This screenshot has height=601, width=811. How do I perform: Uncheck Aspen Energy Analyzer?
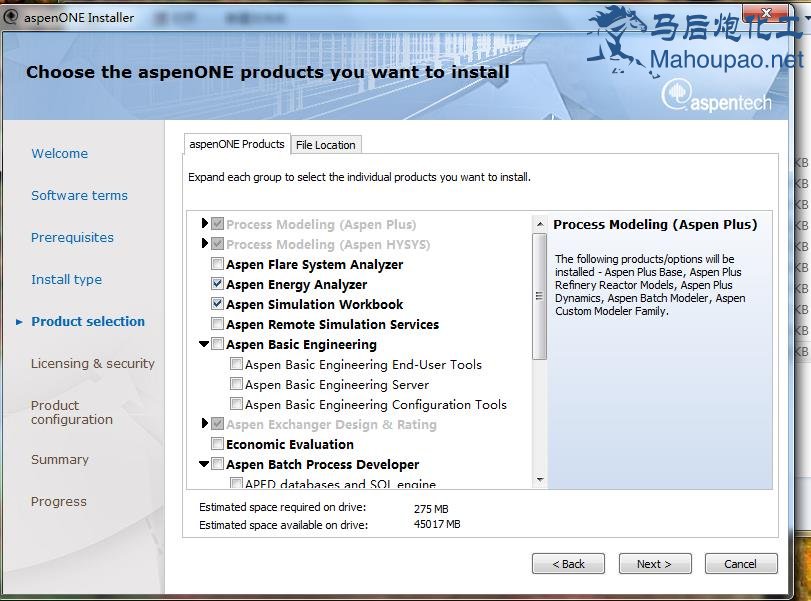click(217, 285)
